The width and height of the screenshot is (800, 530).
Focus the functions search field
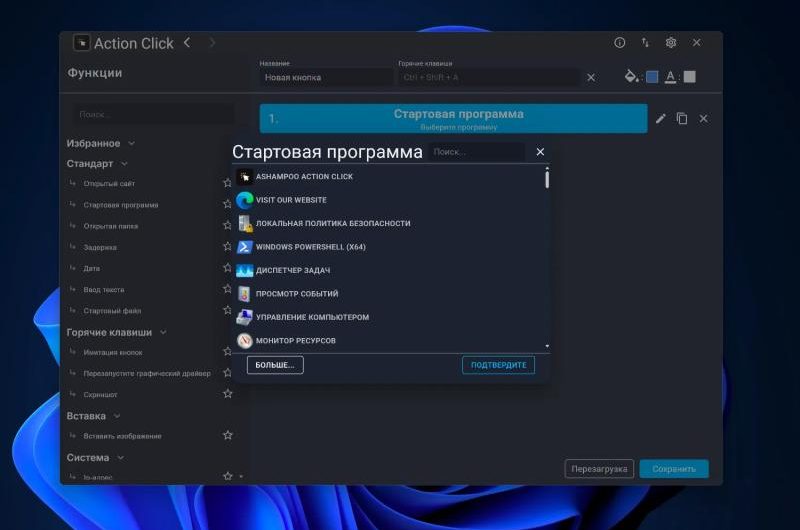[x=154, y=114]
